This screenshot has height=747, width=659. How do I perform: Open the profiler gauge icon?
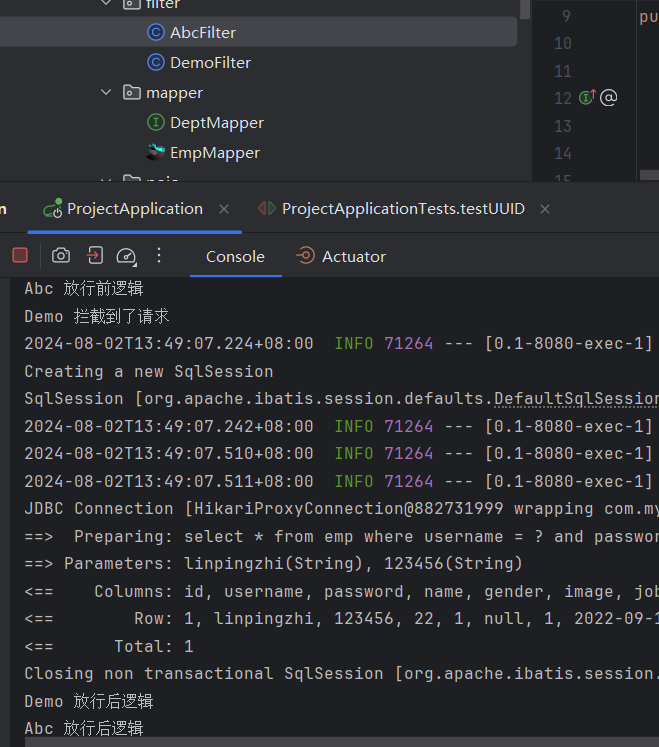pos(126,256)
